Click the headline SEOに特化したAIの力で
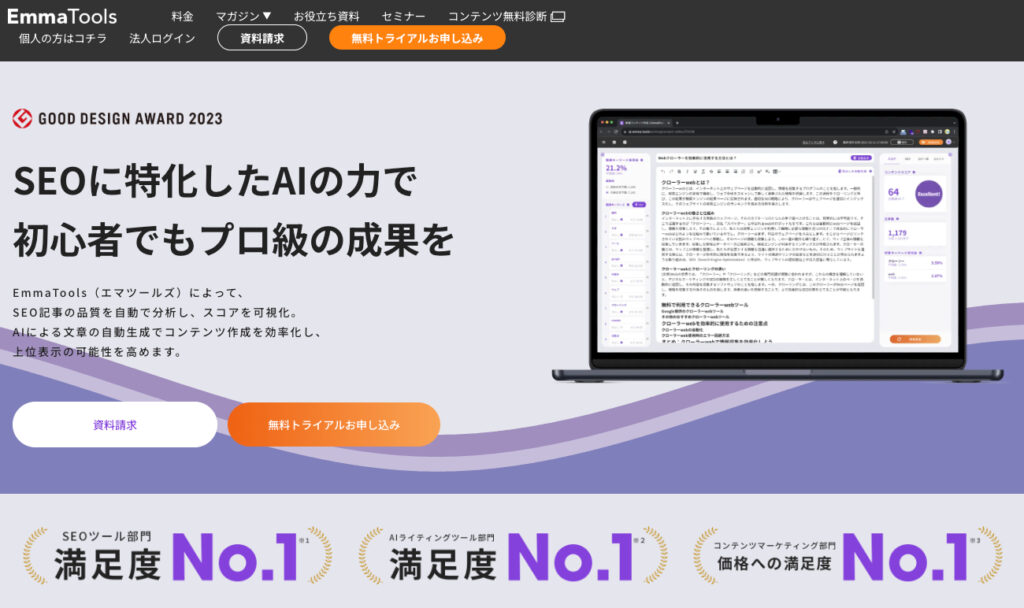The width and height of the screenshot is (1024, 608). [215, 181]
